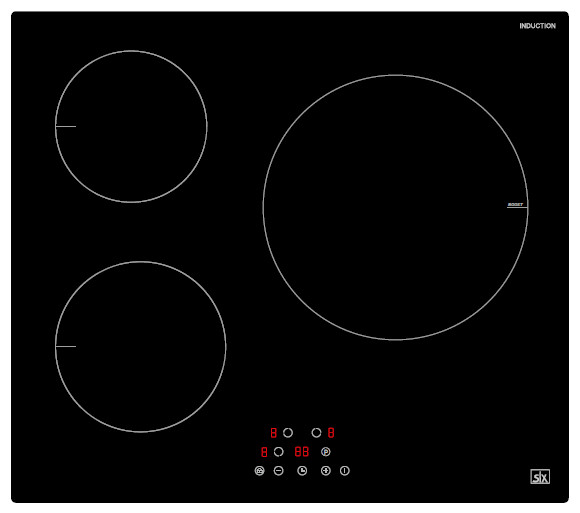Screen dimensions: 580x513
Task: Select the lower-left zone selector circle
Action: (x=279, y=452)
